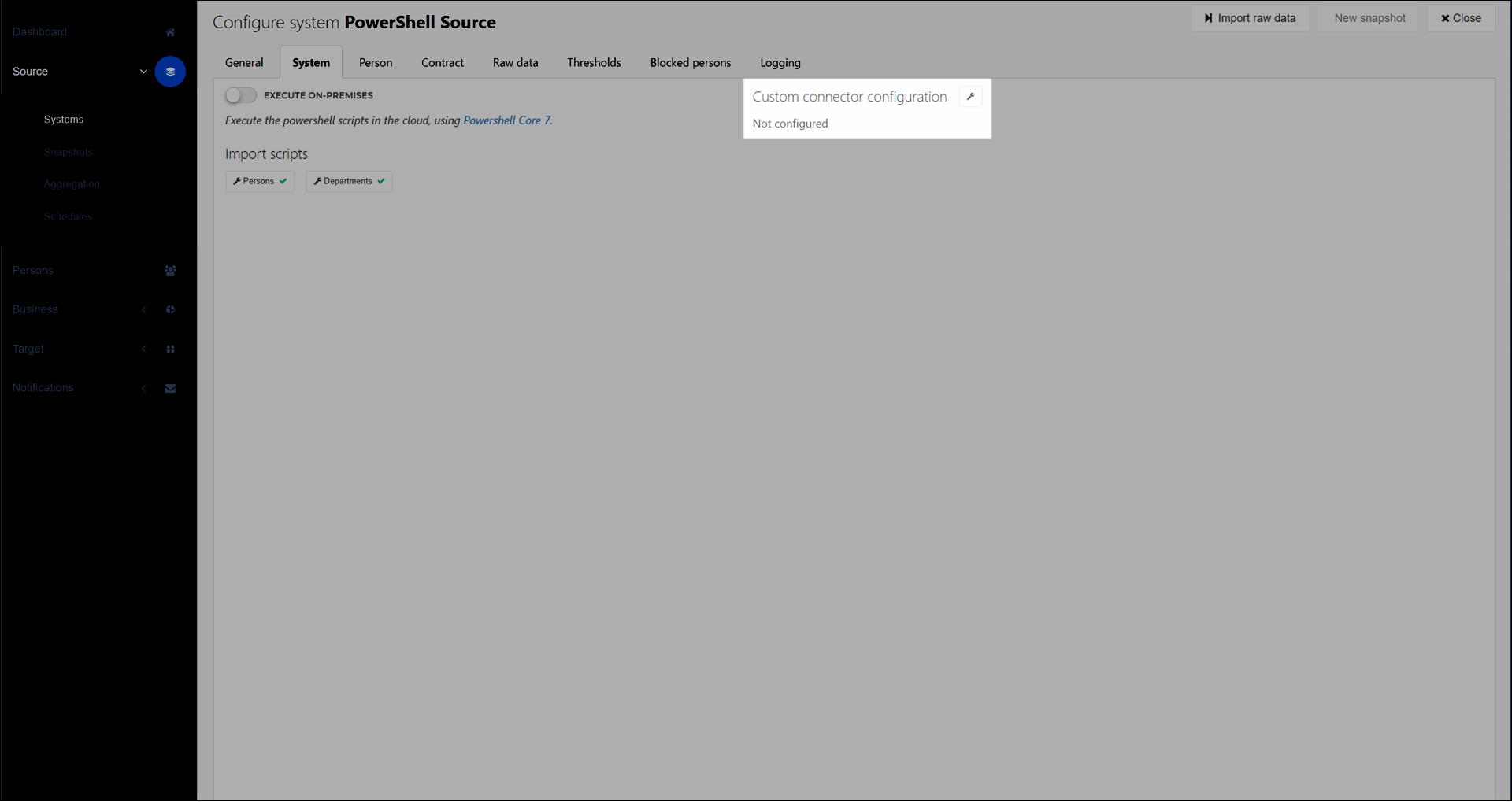Expand the Business menu chevron

coord(144,310)
